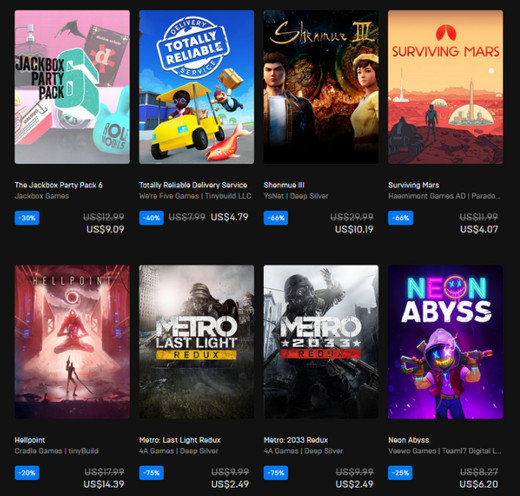This screenshot has width=520, height=496.
Task: Click the -20% discount badge under Hellpoint
Action: [27, 473]
